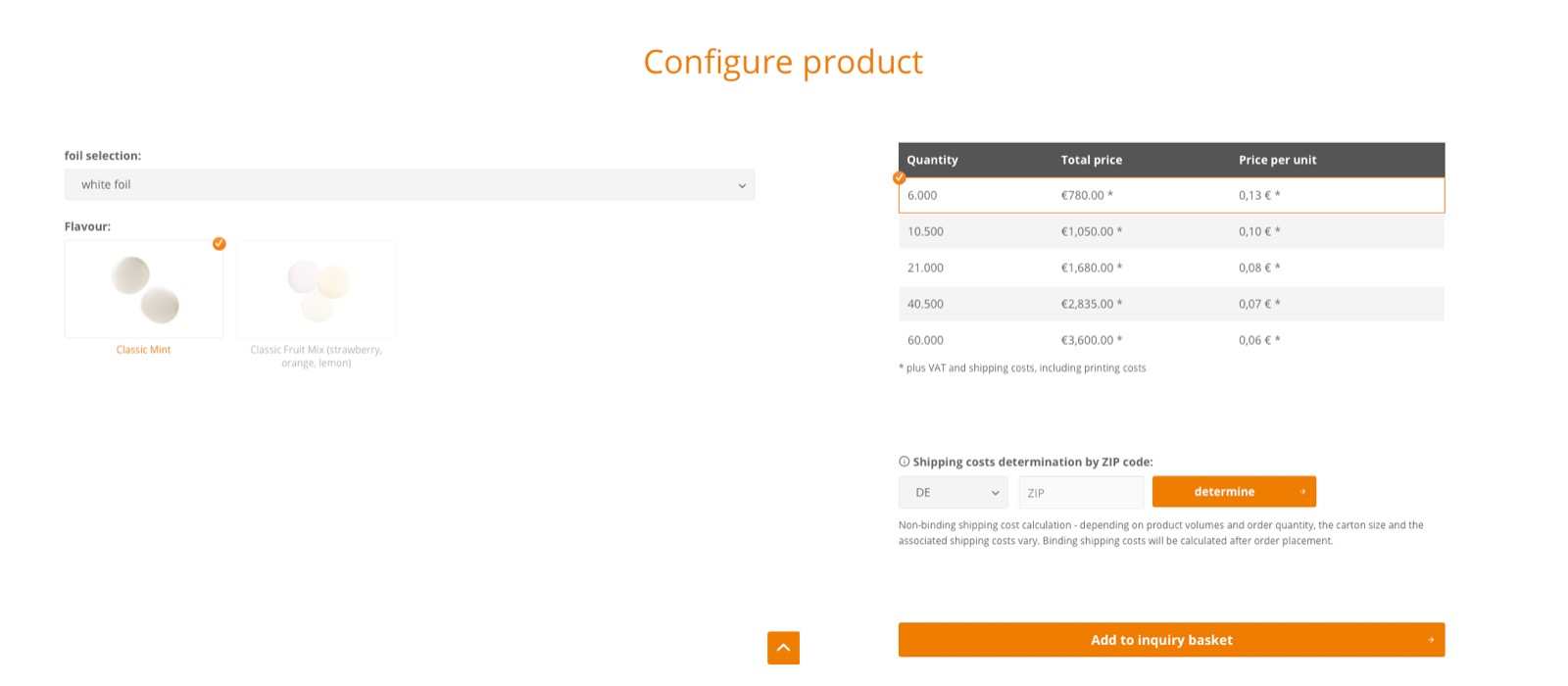This screenshot has height=686, width=1568.
Task: Choose the 60.000 quantity option
Action: tap(1170, 340)
